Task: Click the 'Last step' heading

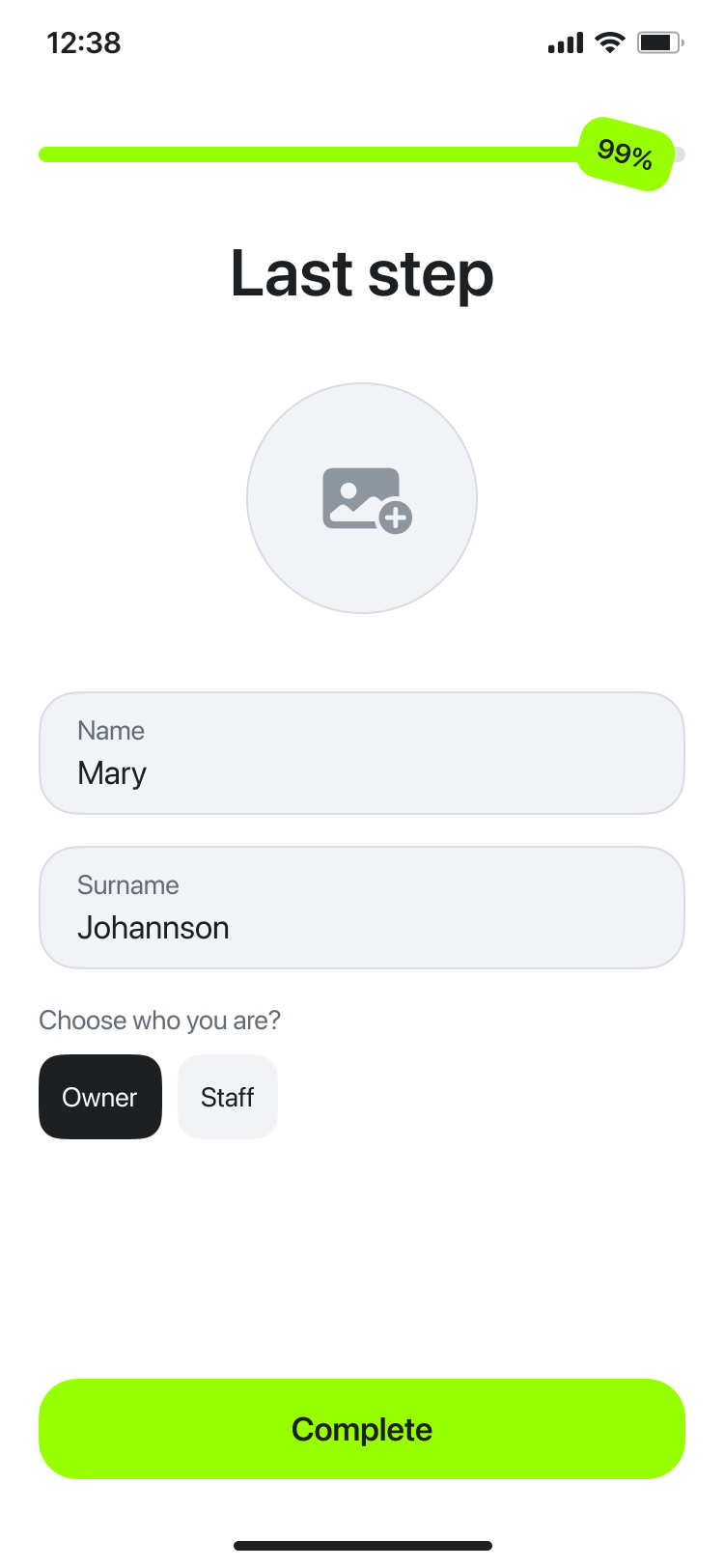Action: [362, 274]
